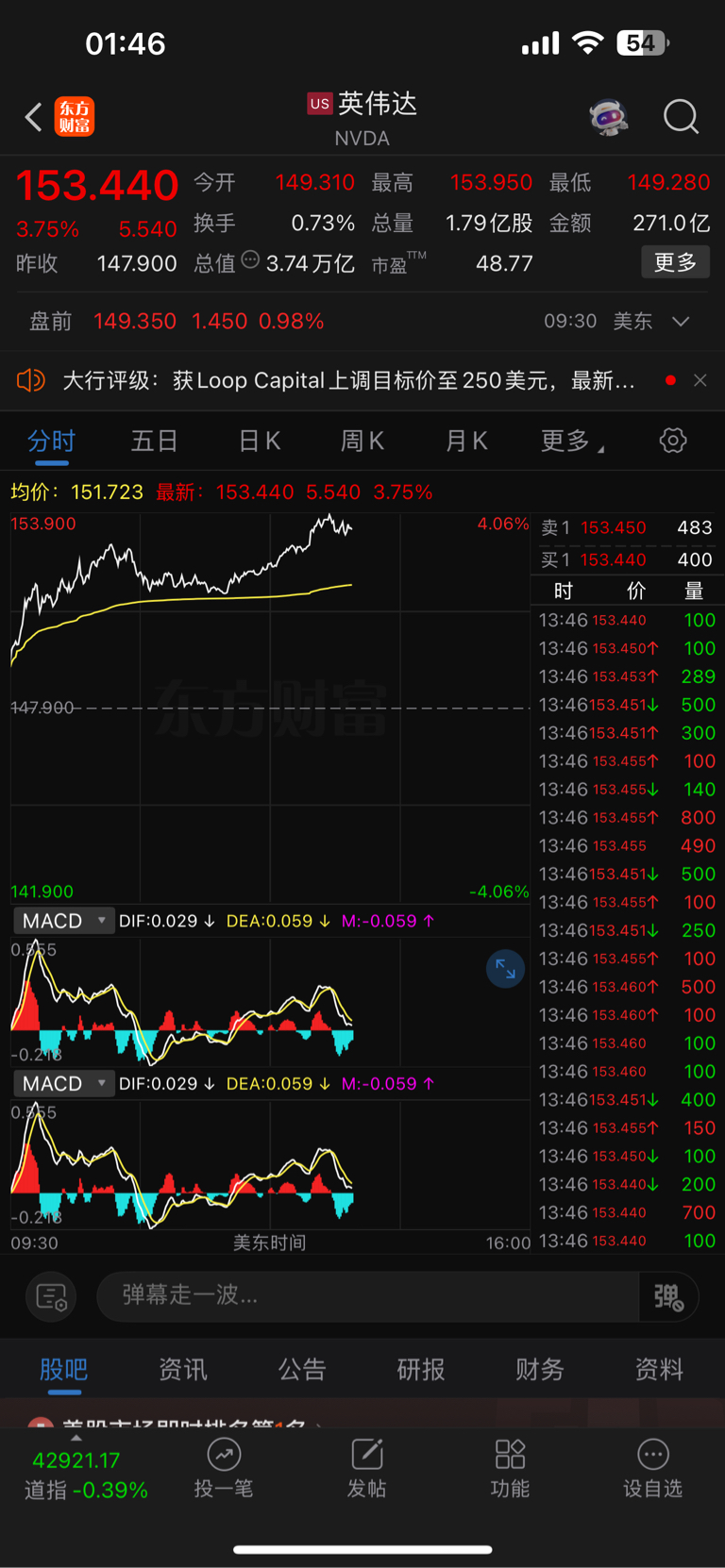
Task: Open the 更多 chart period dropdown
Action: [572, 441]
